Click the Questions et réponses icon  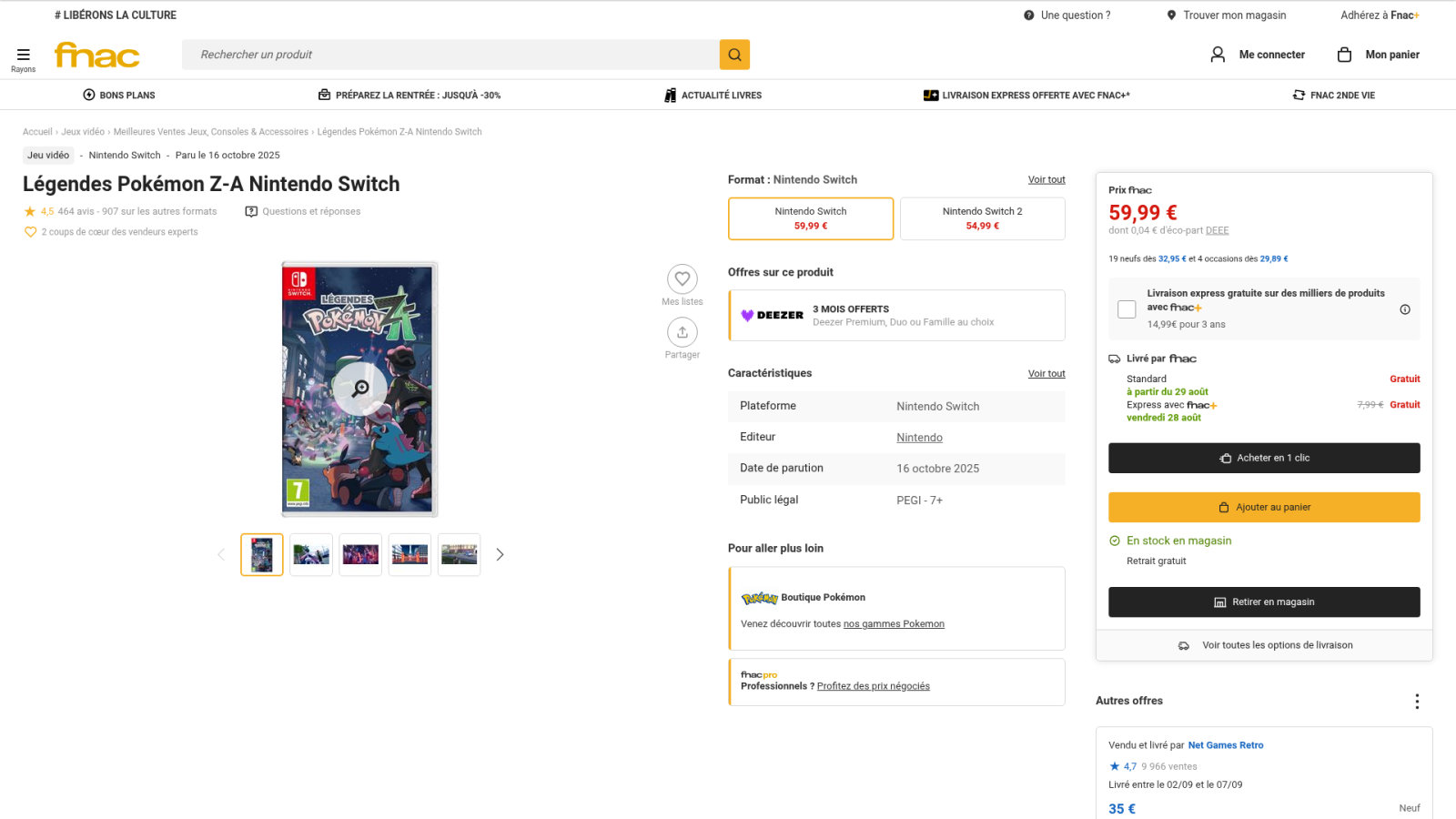point(251,211)
